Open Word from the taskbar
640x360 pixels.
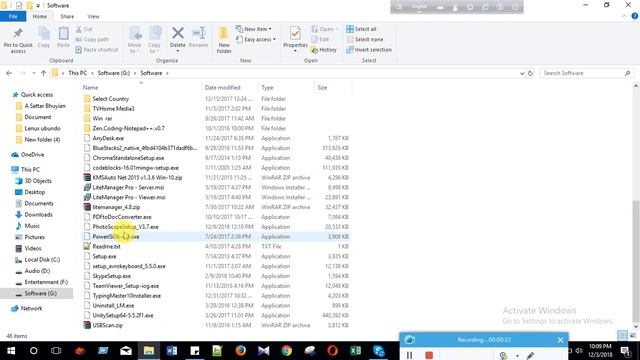[172, 351]
